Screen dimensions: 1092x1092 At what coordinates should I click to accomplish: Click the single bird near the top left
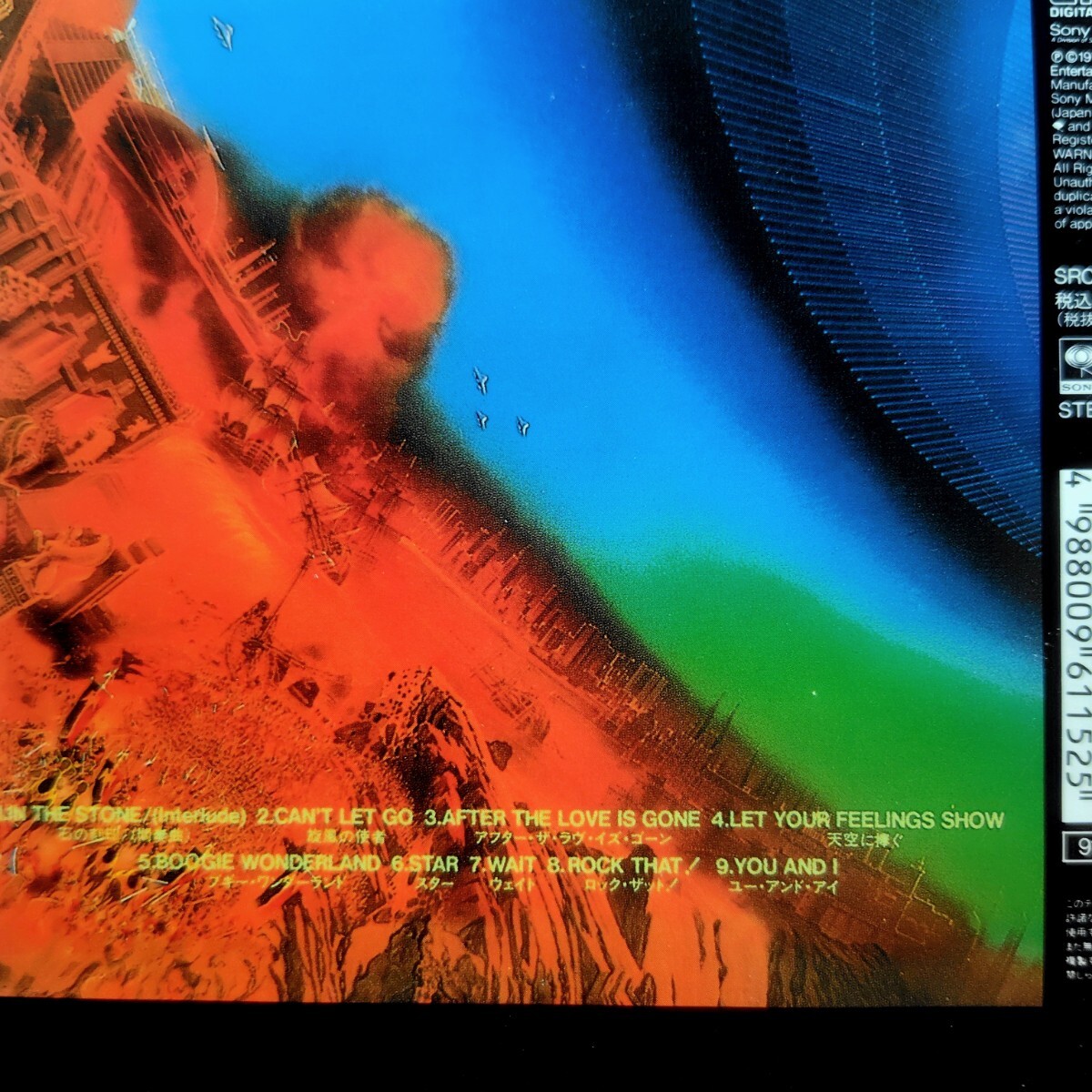pos(223,33)
